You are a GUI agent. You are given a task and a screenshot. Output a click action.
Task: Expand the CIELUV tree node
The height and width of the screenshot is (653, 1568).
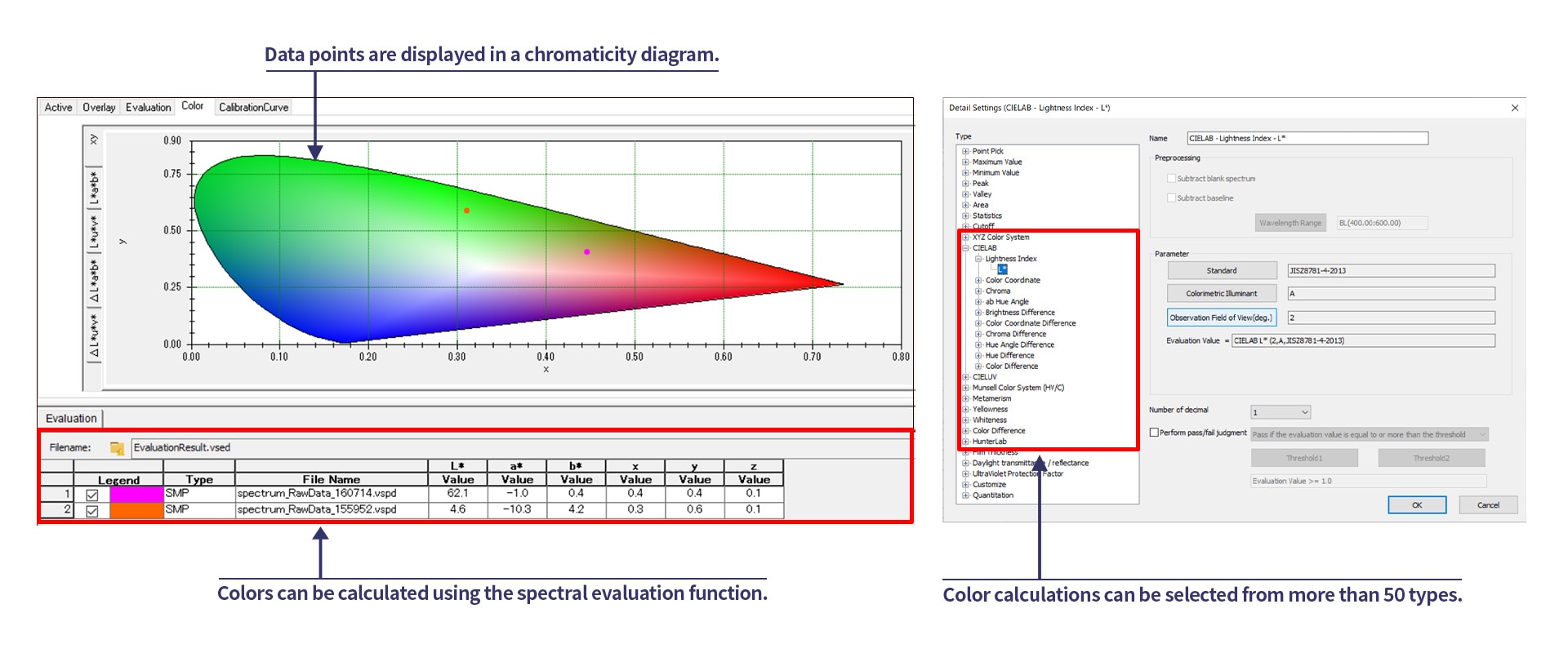click(965, 377)
